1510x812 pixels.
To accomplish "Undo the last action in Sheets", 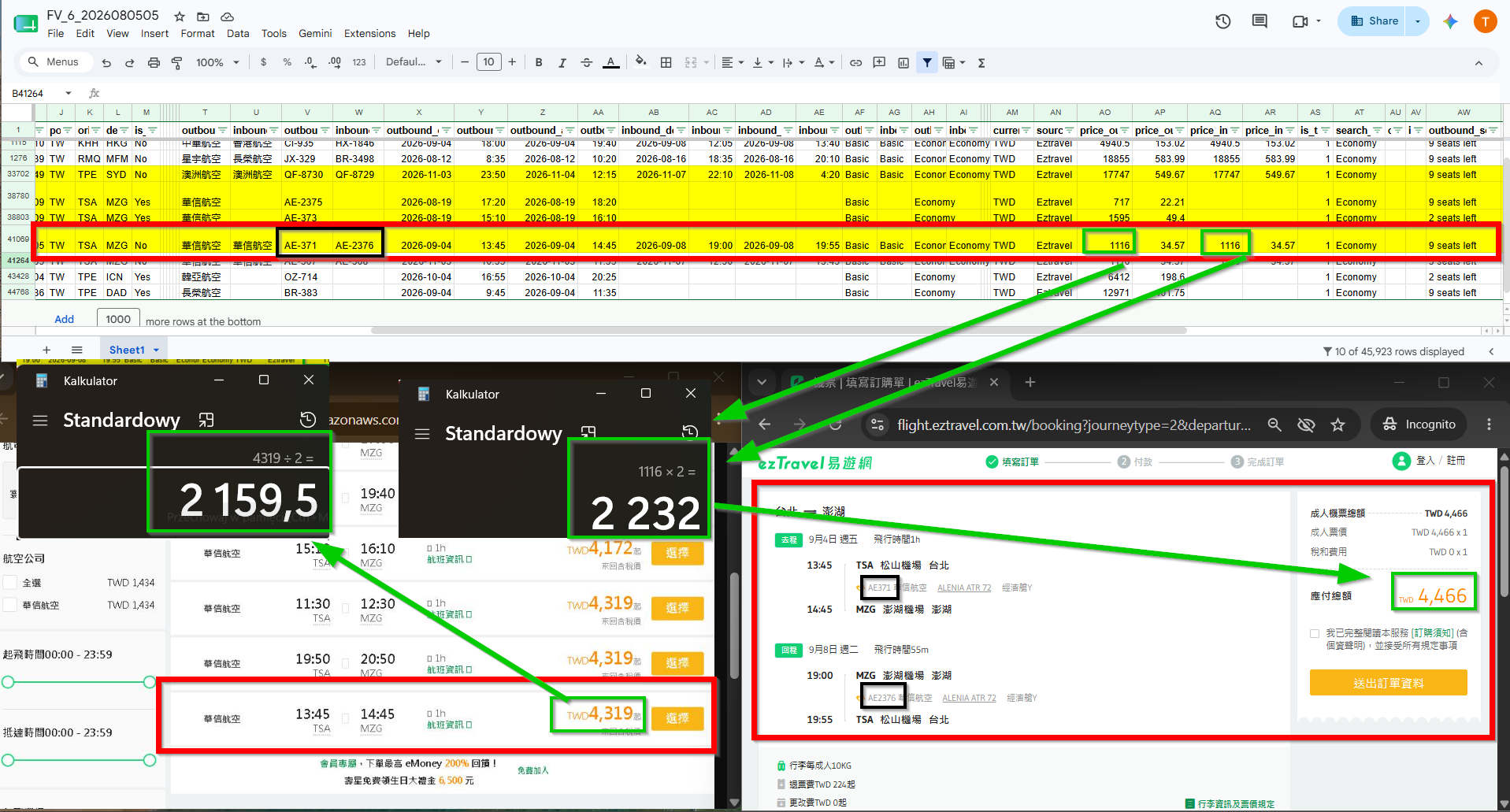I will (x=106, y=63).
